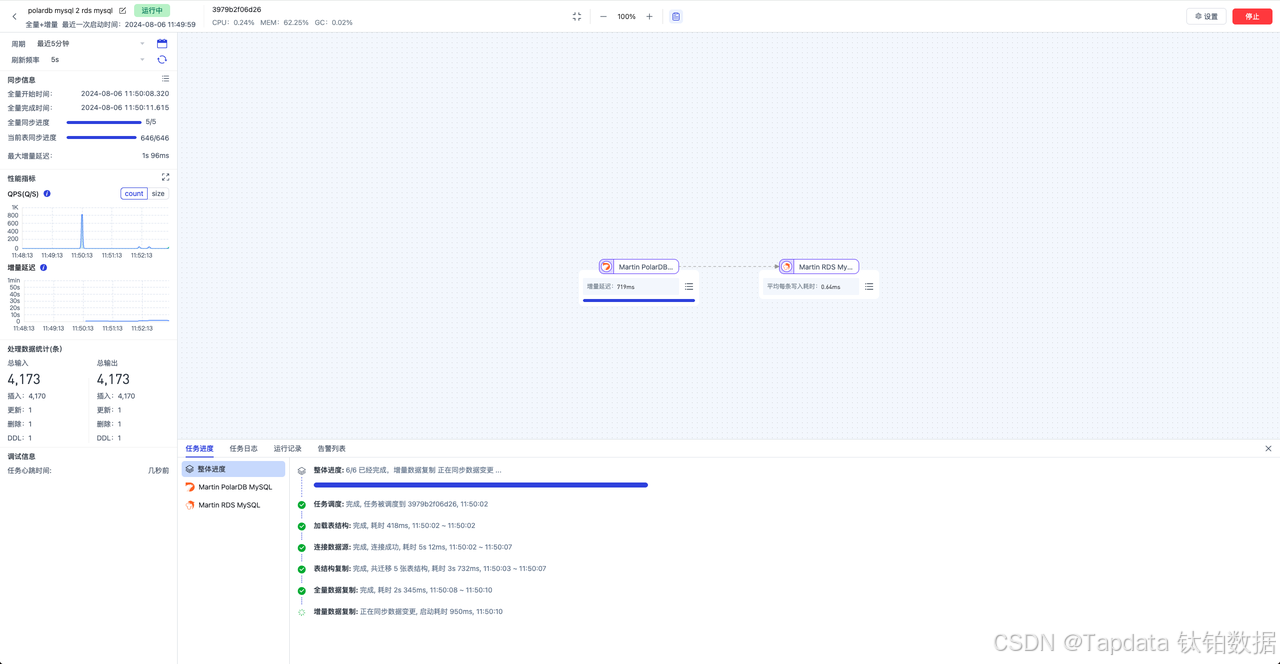The image size is (1280, 664).
Task: Zoom in canvas with plus icon
Action: click(x=649, y=16)
